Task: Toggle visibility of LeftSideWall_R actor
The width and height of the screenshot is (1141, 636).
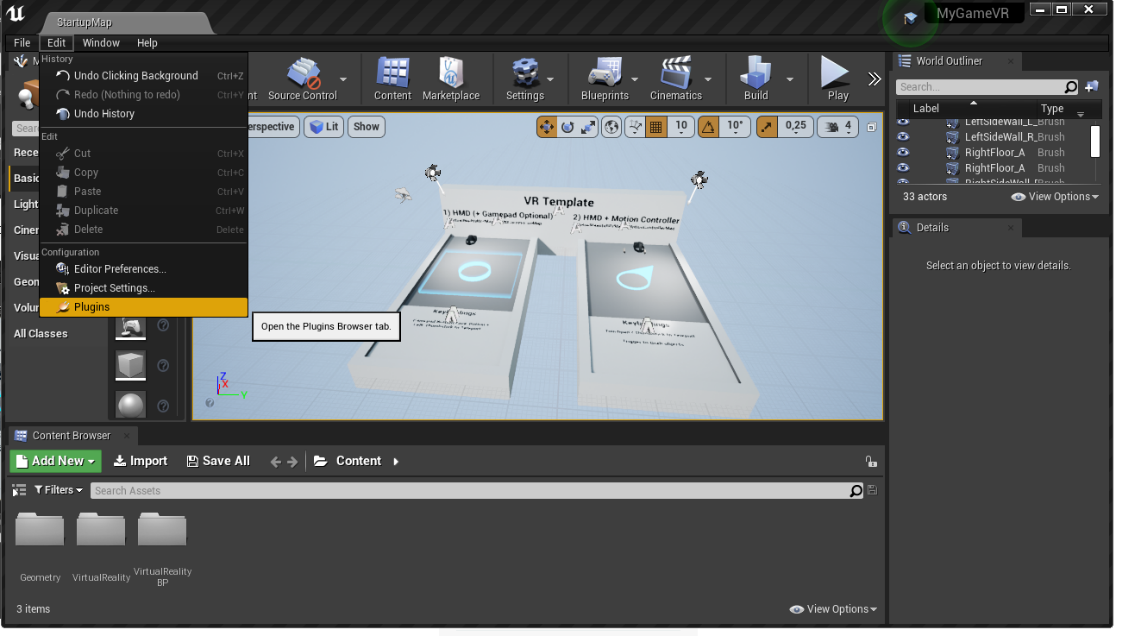Action: tap(903, 137)
